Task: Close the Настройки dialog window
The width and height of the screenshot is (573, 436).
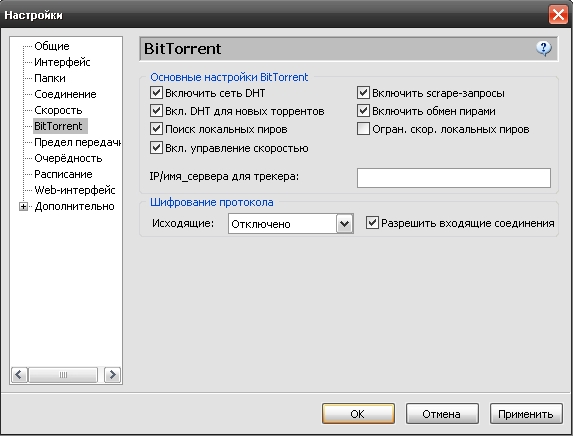Action: (x=558, y=15)
